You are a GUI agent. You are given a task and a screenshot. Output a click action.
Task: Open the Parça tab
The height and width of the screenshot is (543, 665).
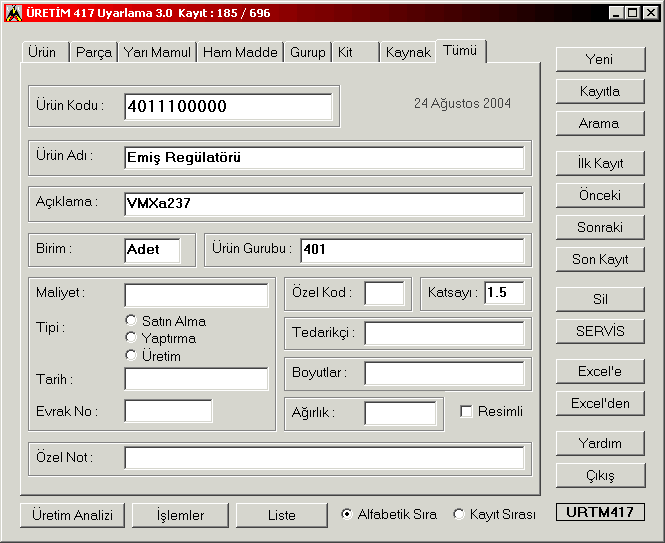pyautogui.click(x=94, y=52)
